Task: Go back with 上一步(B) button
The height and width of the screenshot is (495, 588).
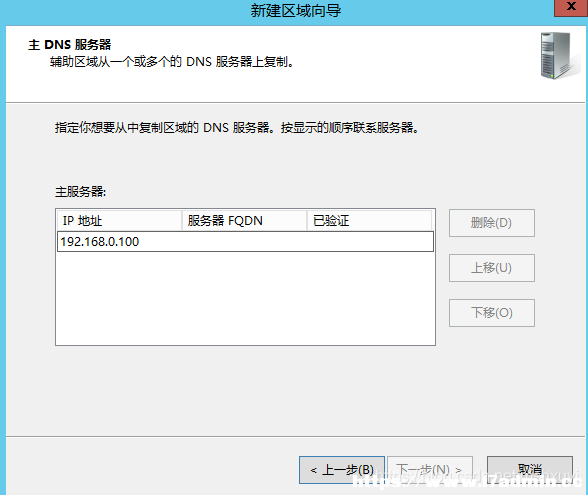Action: click(342, 470)
